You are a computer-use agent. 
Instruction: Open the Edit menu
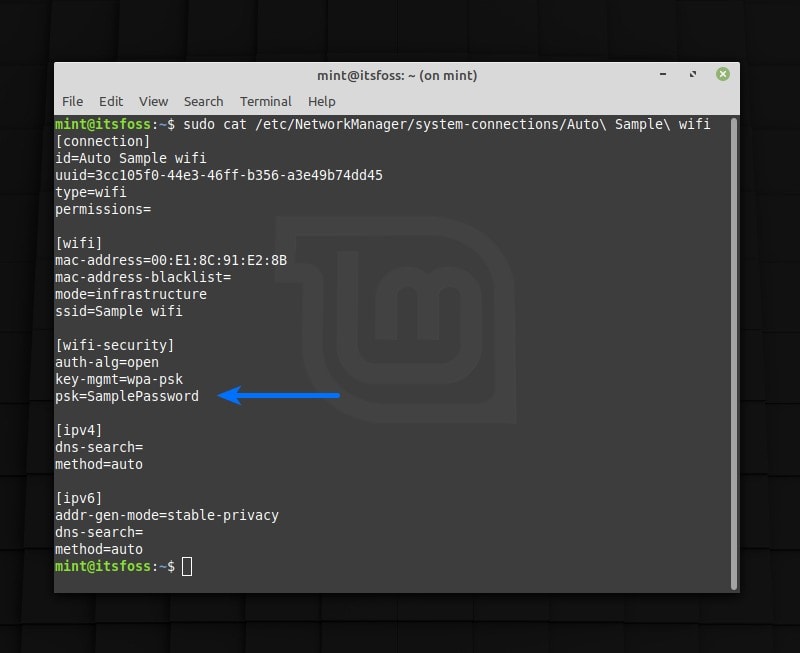pyautogui.click(x=111, y=101)
